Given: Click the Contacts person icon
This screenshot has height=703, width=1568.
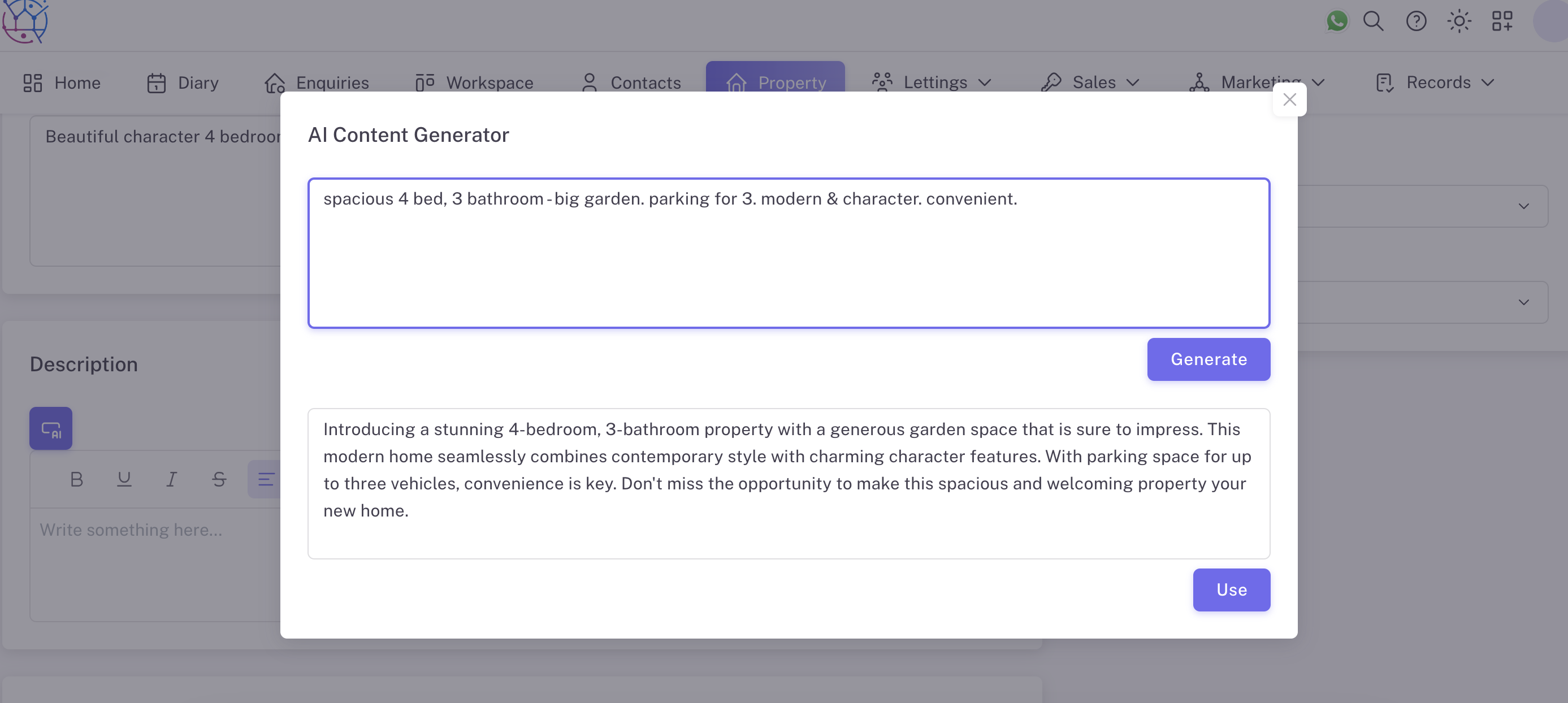Looking at the screenshot, I should (588, 82).
